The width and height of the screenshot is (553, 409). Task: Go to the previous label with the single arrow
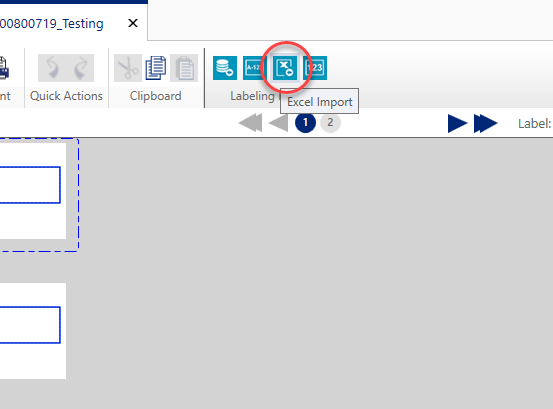pyautogui.click(x=278, y=123)
